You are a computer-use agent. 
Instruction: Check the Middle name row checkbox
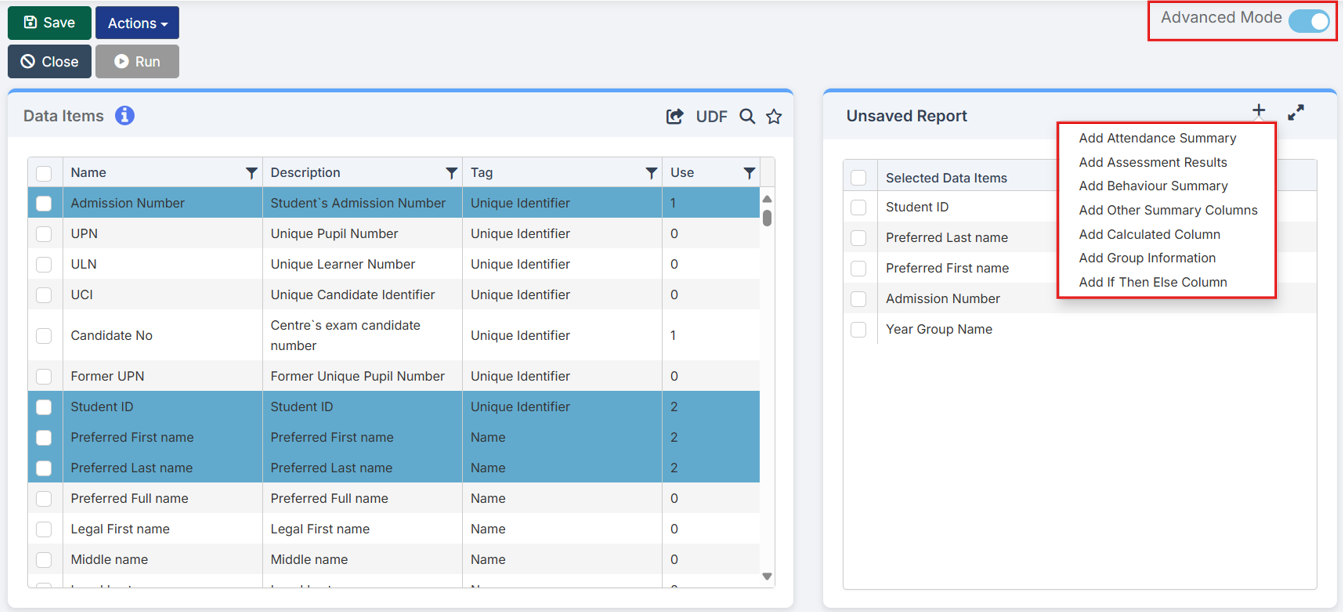click(44, 560)
